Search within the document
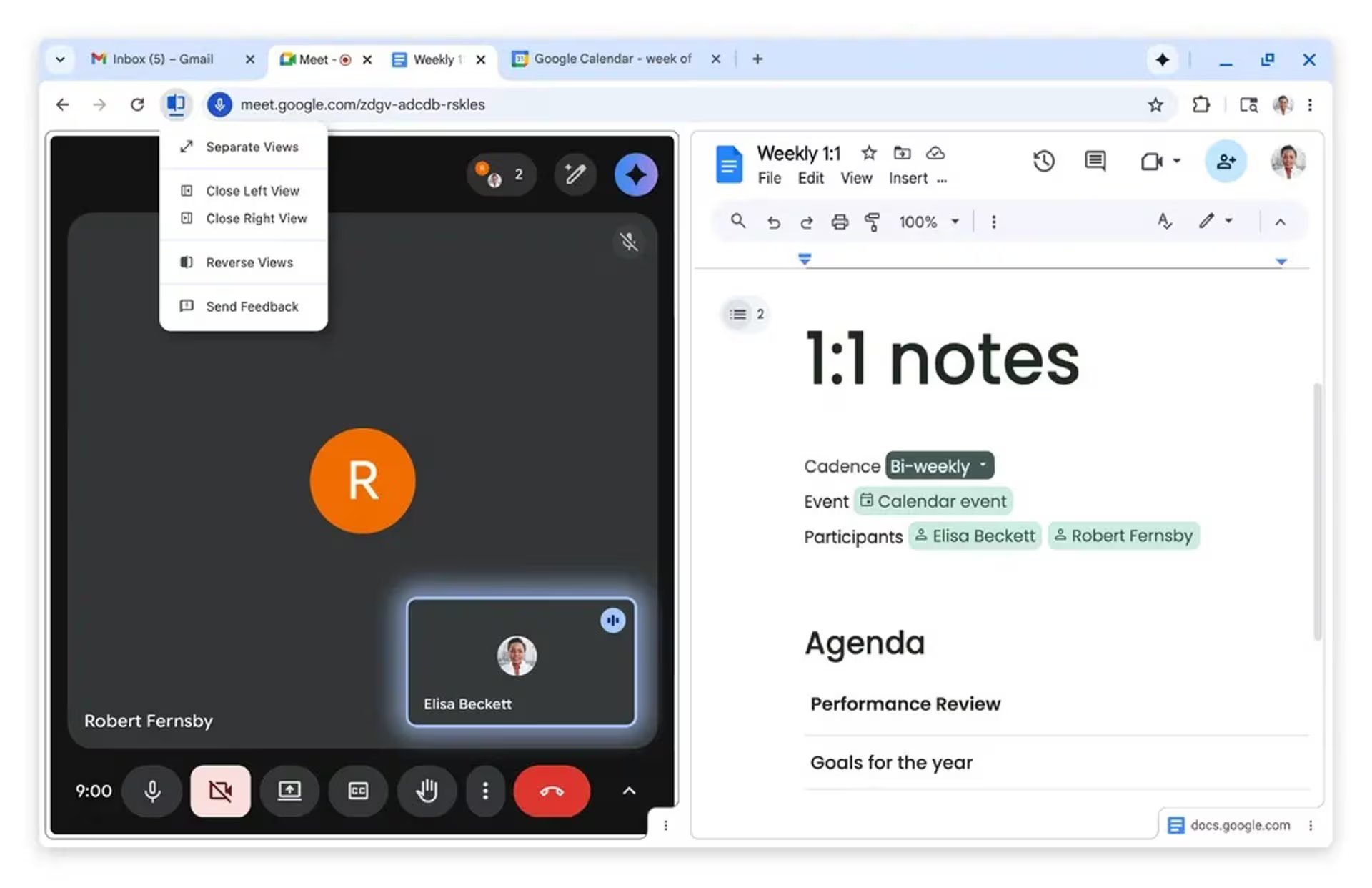Viewport: 1372px width, 888px height. coord(738,222)
